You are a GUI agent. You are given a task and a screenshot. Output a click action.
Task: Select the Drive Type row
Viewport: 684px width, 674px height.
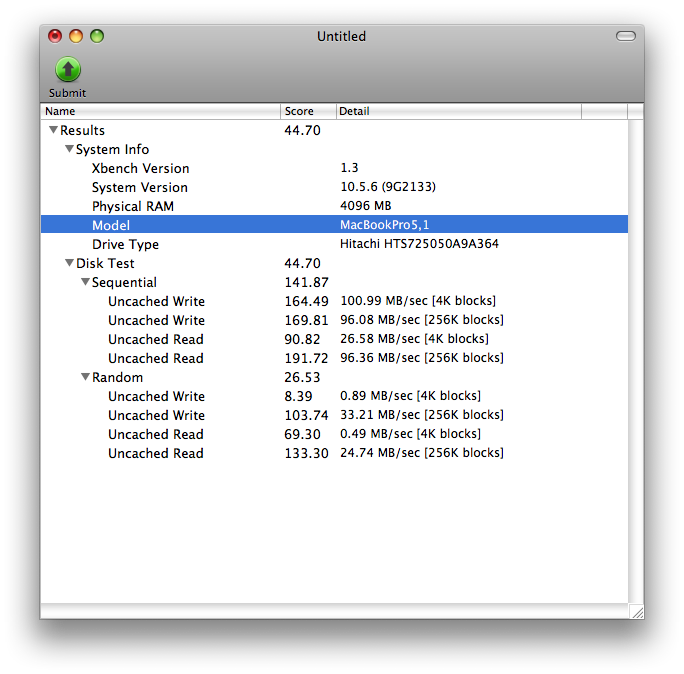tap(335, 244)
